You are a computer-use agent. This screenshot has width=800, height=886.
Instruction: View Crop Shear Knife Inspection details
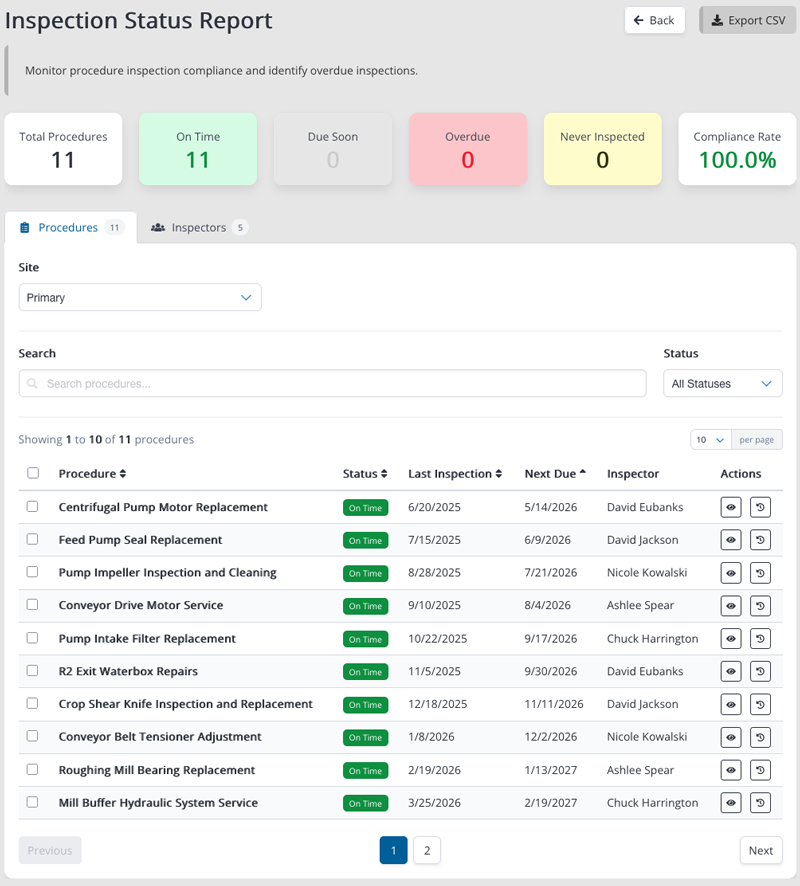click(x=731, y=704)
